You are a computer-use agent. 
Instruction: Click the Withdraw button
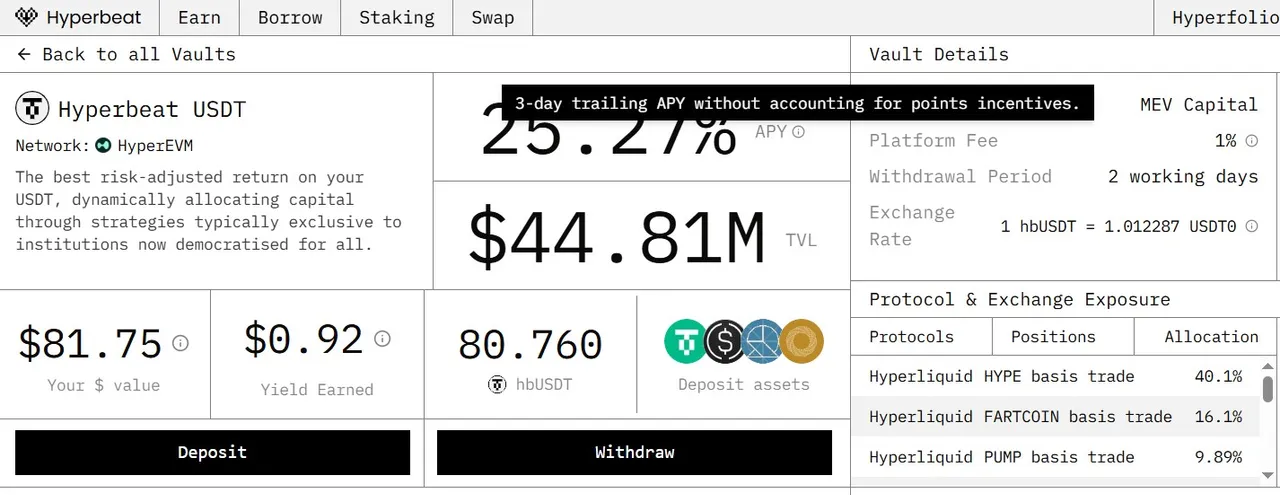[x=634, y=452]
